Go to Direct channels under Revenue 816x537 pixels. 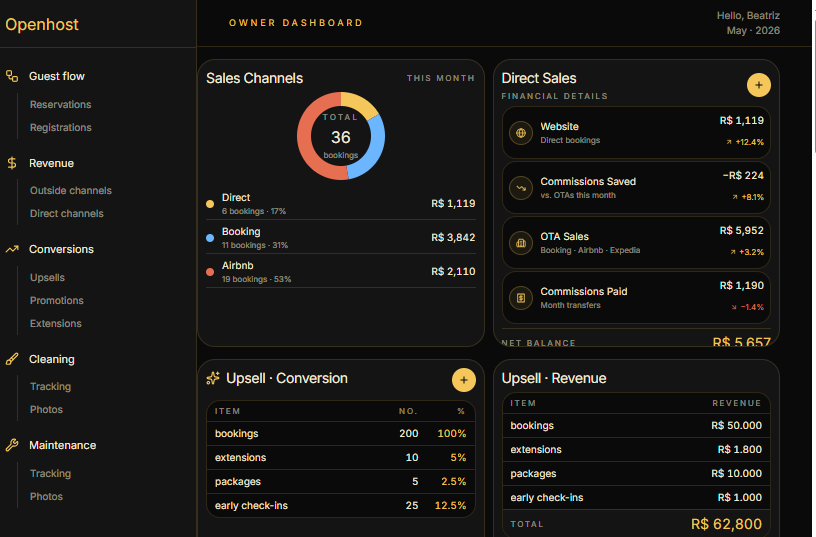click(67, 213)
